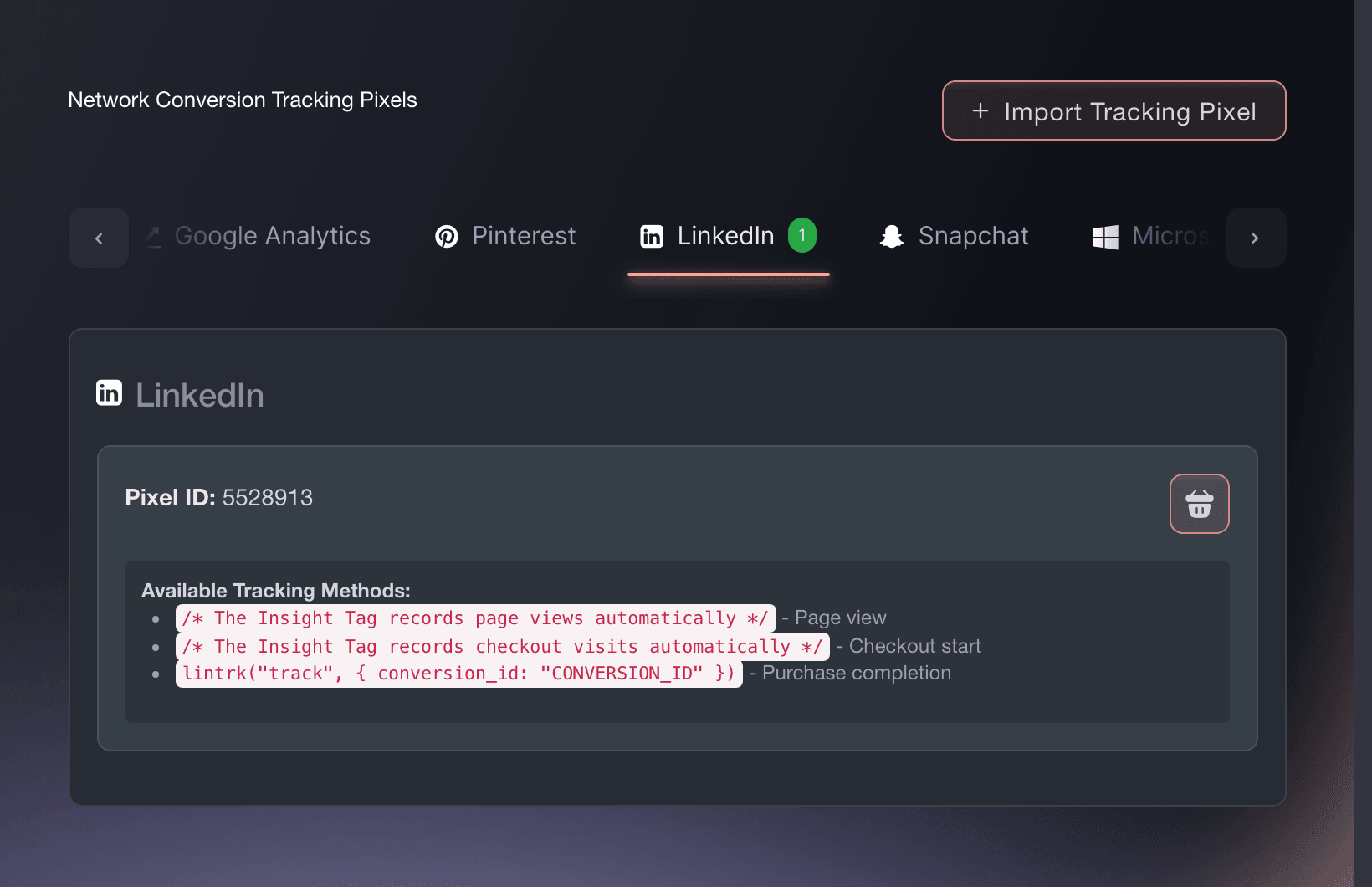Click the checkout visits automatically code snippet
Viewport: 1372px width, 887px height.
pos(503,646)
